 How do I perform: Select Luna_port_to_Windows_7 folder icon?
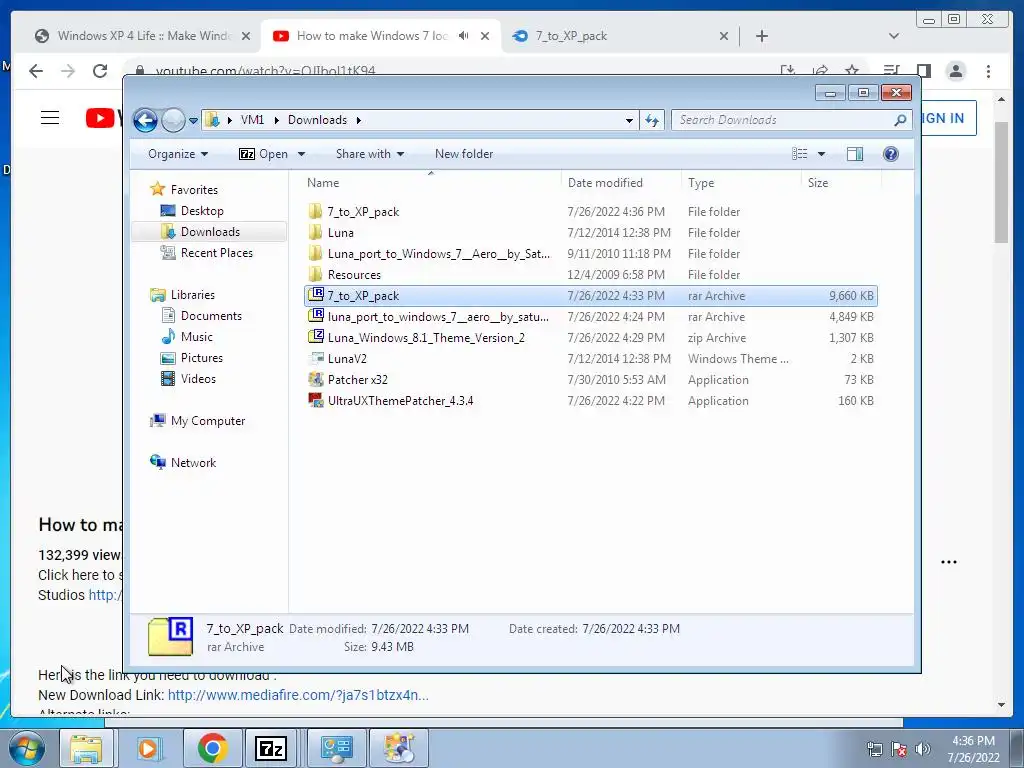tap(315, 253)
